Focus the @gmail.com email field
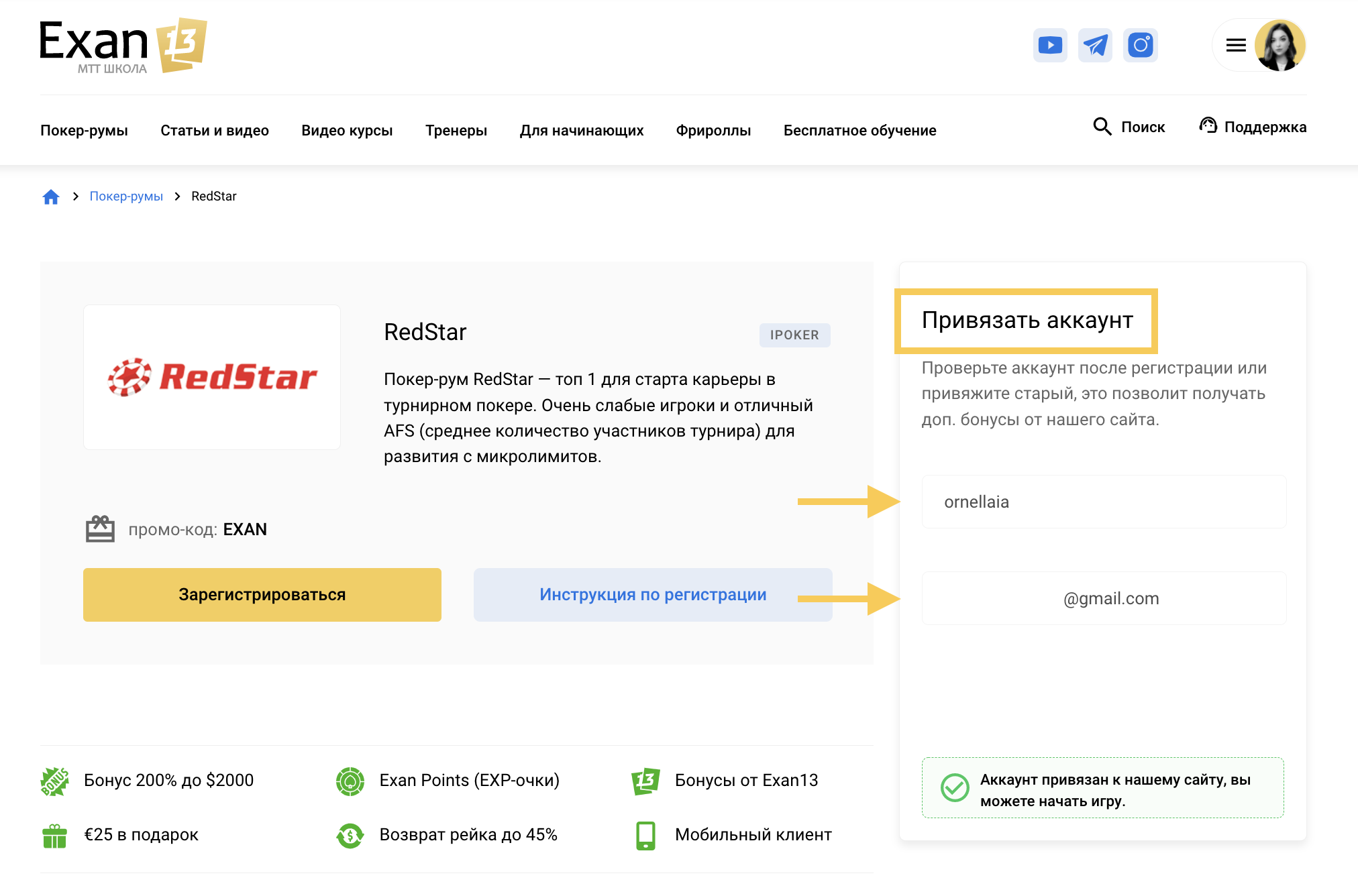 1104,598
